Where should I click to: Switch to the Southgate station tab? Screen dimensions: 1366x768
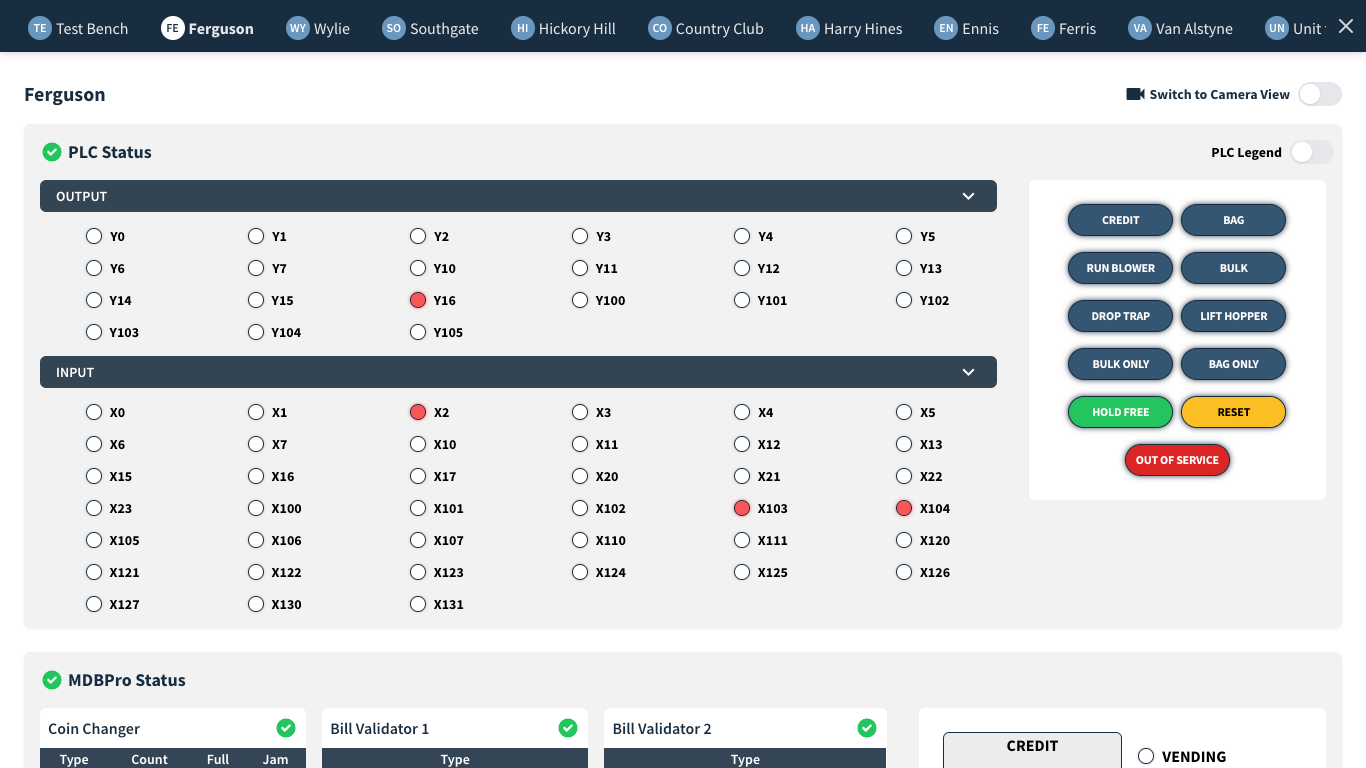[x=430, y=28]
